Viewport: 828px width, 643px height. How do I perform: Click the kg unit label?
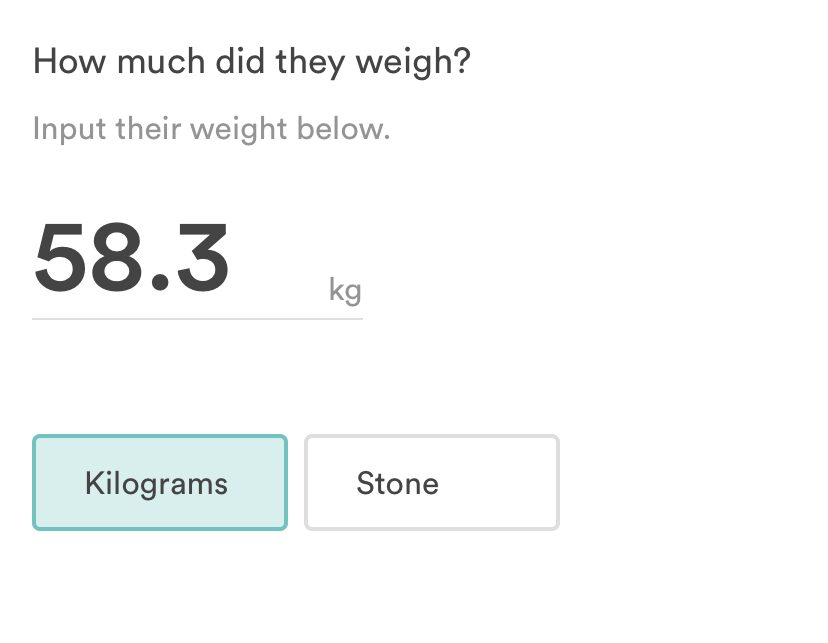point(345,290)
